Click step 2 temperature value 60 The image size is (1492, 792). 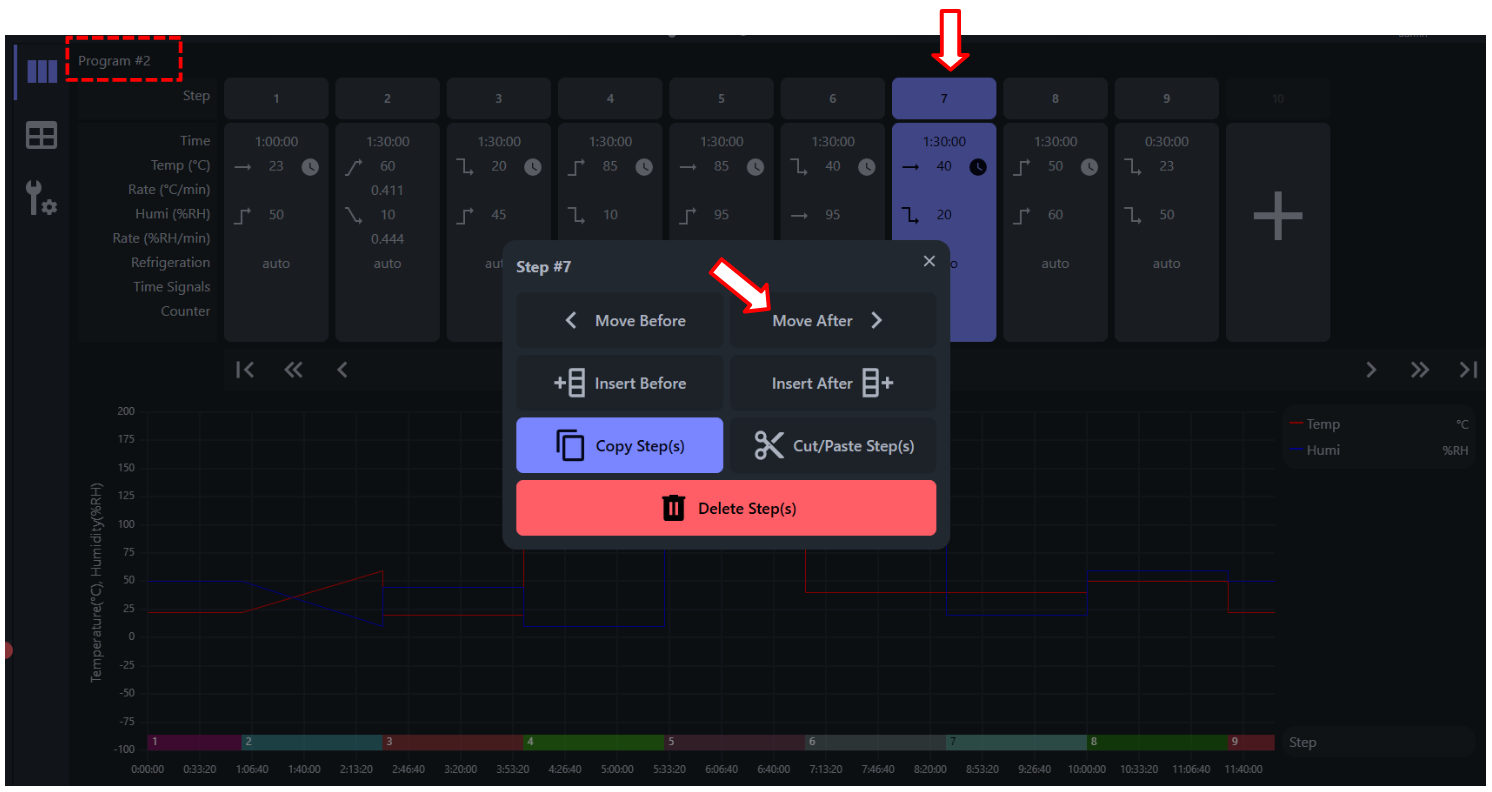[388, 166]
